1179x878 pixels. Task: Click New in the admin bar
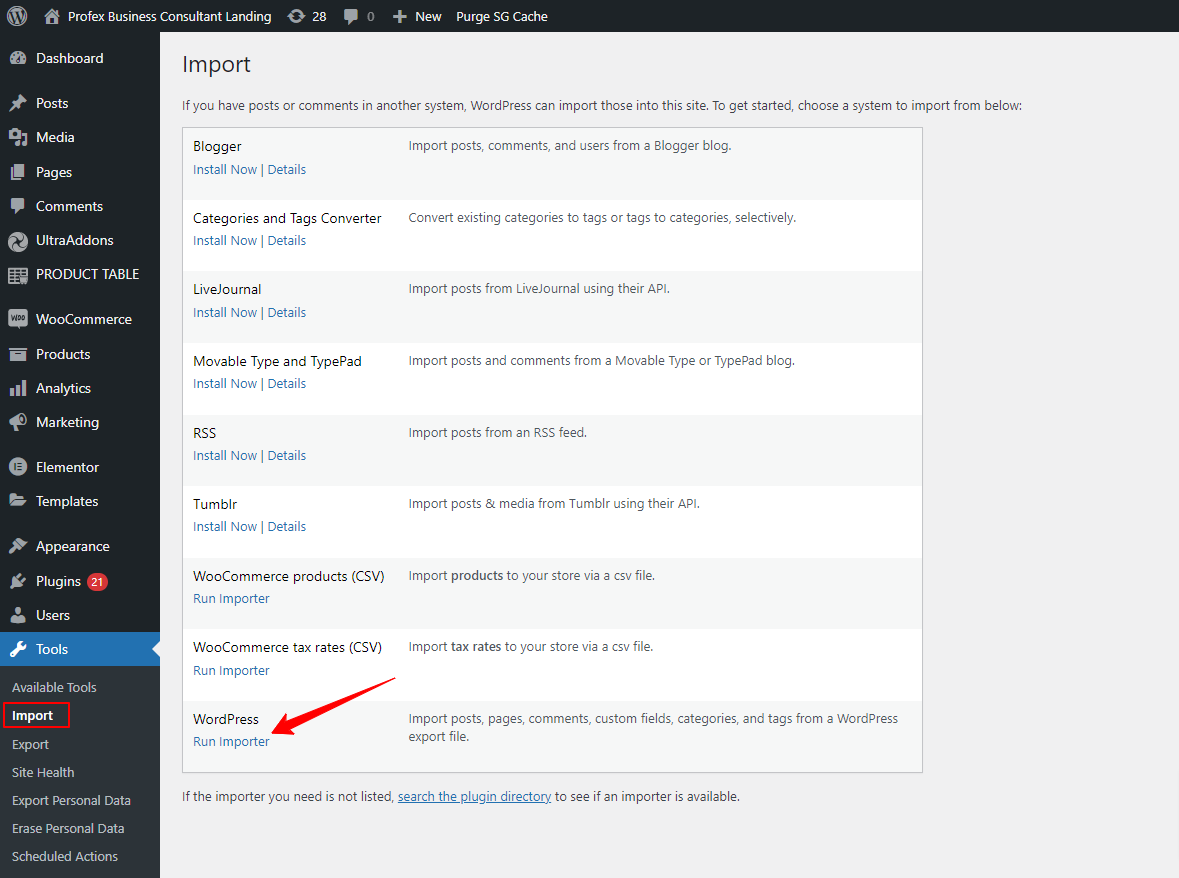(x=428, y=17)
